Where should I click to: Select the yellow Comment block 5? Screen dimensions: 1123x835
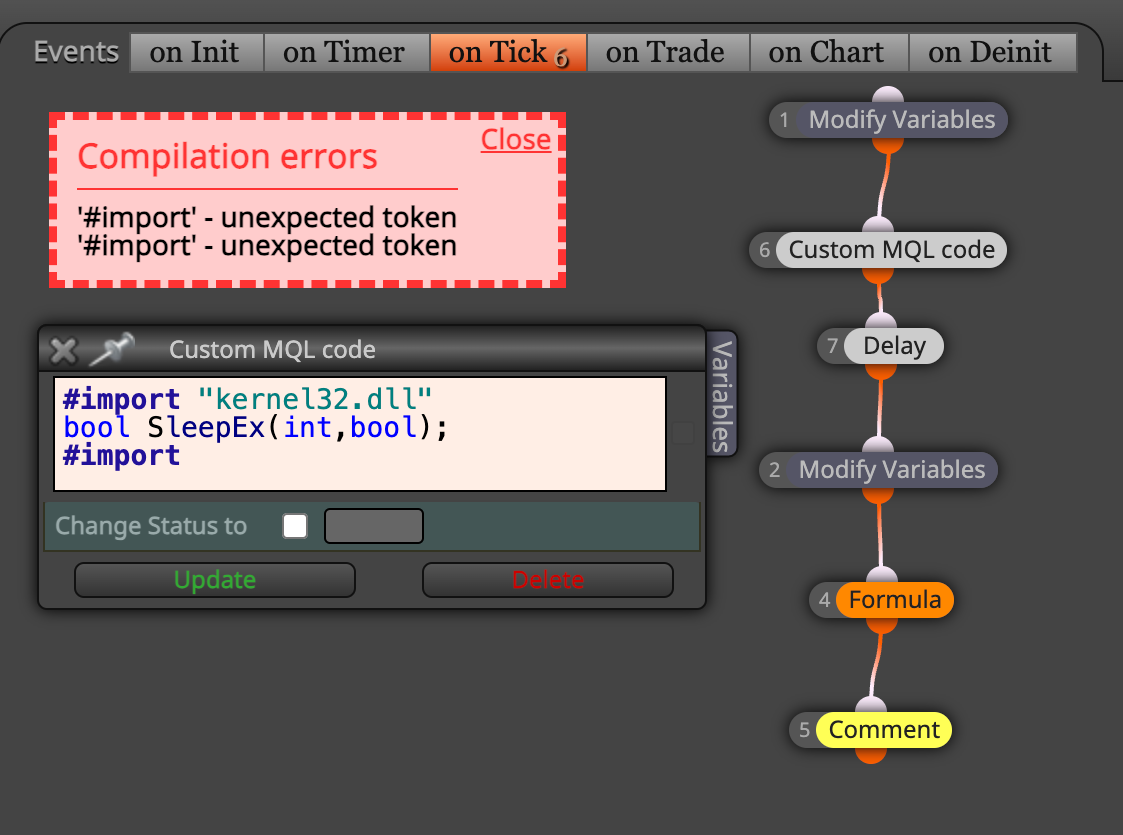tap(871, 730)
